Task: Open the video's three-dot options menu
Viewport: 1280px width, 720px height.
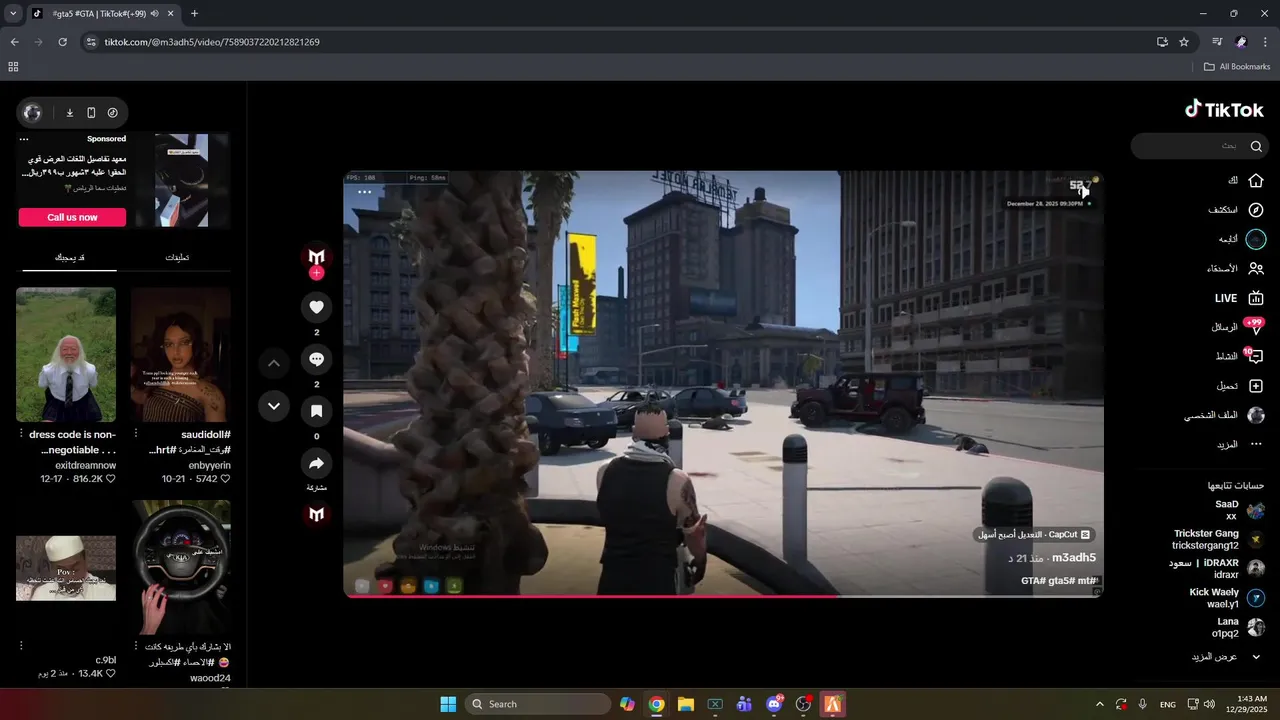Action: pyautogui.click(x=365, y=192)
